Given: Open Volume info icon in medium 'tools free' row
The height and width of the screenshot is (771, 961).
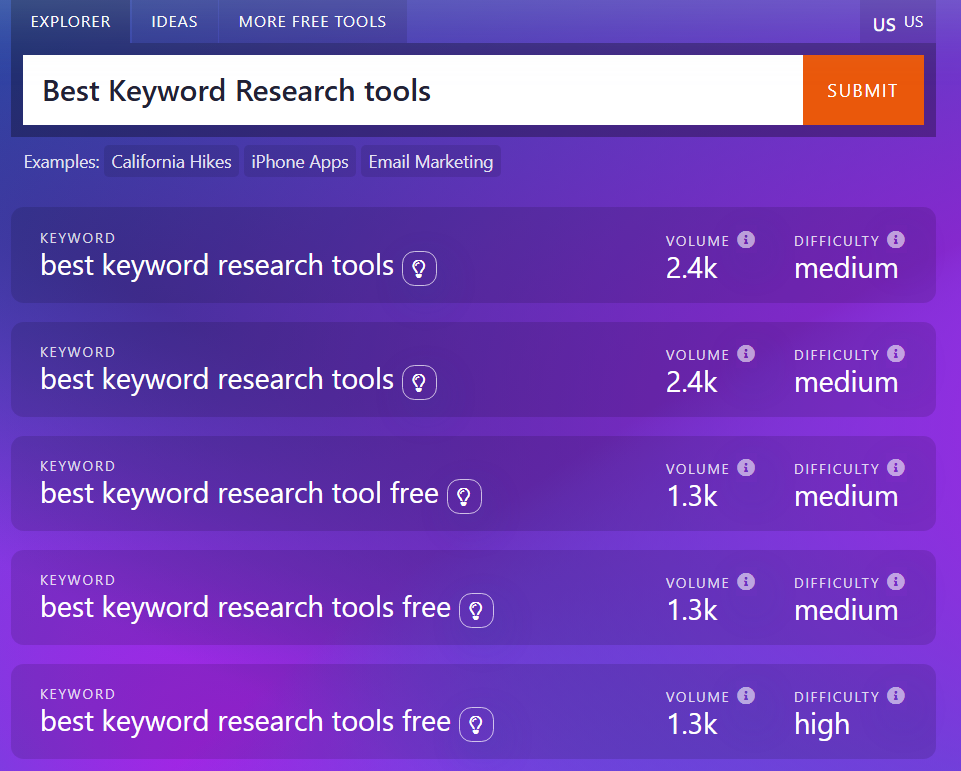Looking at the screenshot, I should point(746,582).
